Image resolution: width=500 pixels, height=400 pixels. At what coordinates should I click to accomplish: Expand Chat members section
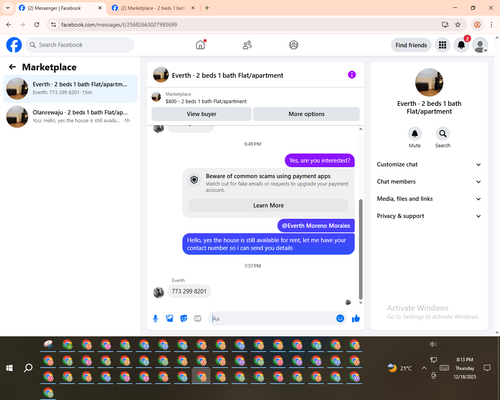pos(429,182)
